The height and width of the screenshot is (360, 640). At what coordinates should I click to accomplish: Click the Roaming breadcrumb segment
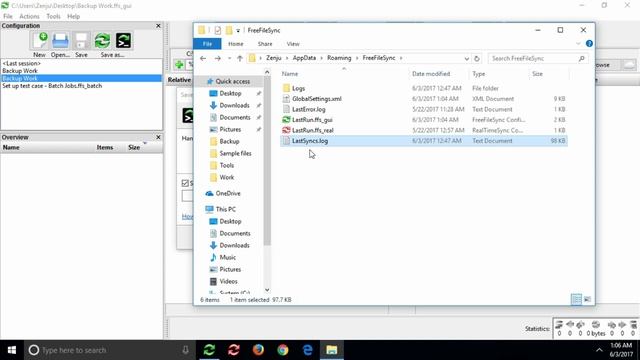click(339, 58)
